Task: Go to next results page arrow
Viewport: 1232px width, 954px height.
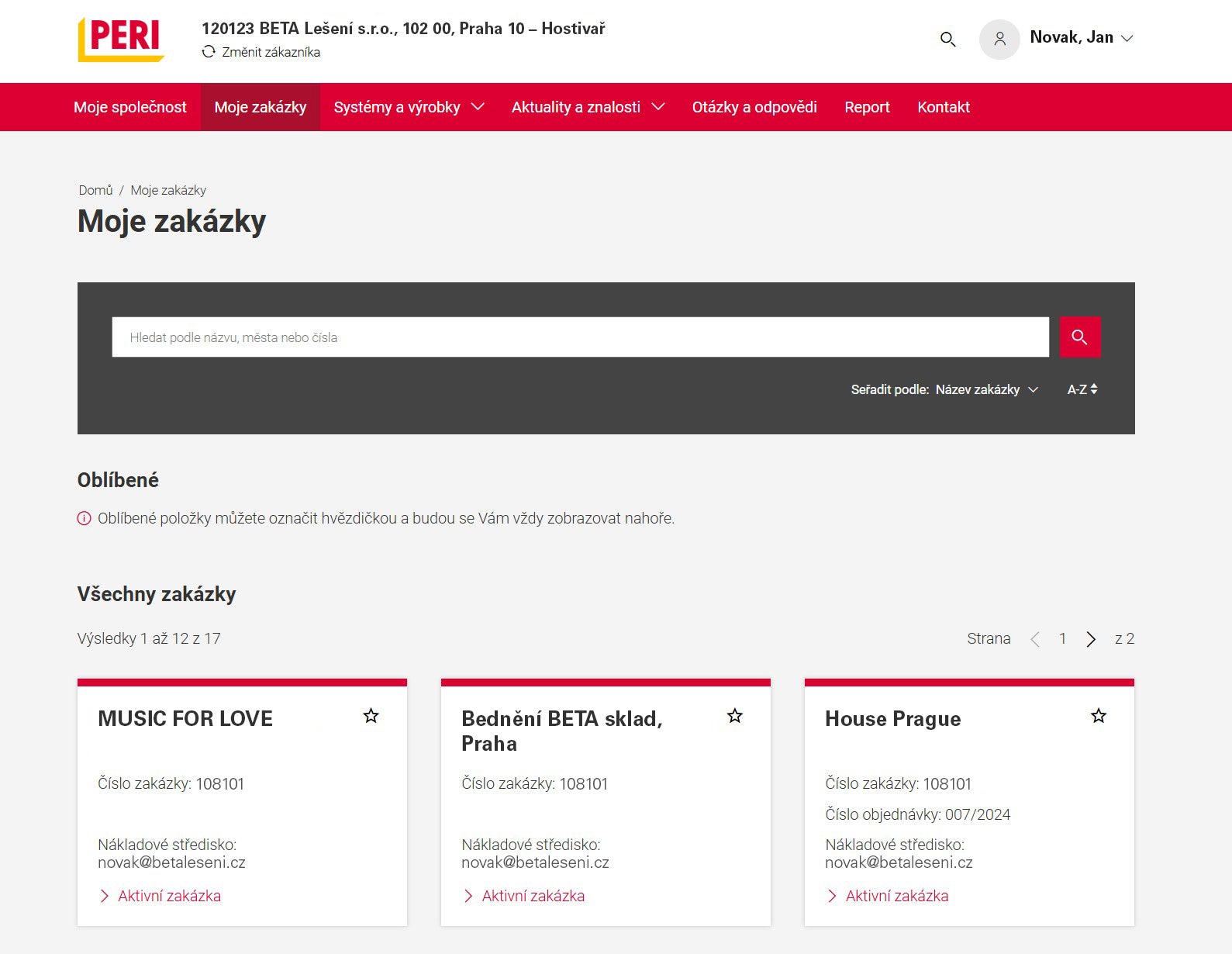Action: pyautogui.click(x=1091, y=639)
